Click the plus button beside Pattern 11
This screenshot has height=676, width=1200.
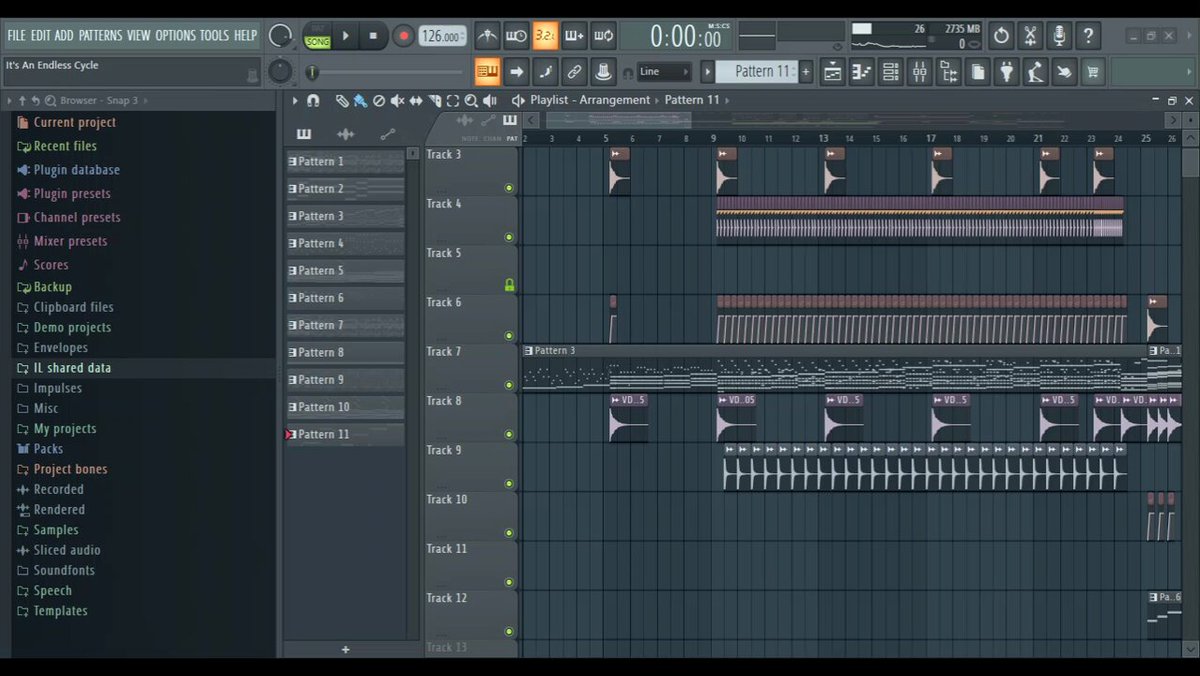[x=806, y=72]
